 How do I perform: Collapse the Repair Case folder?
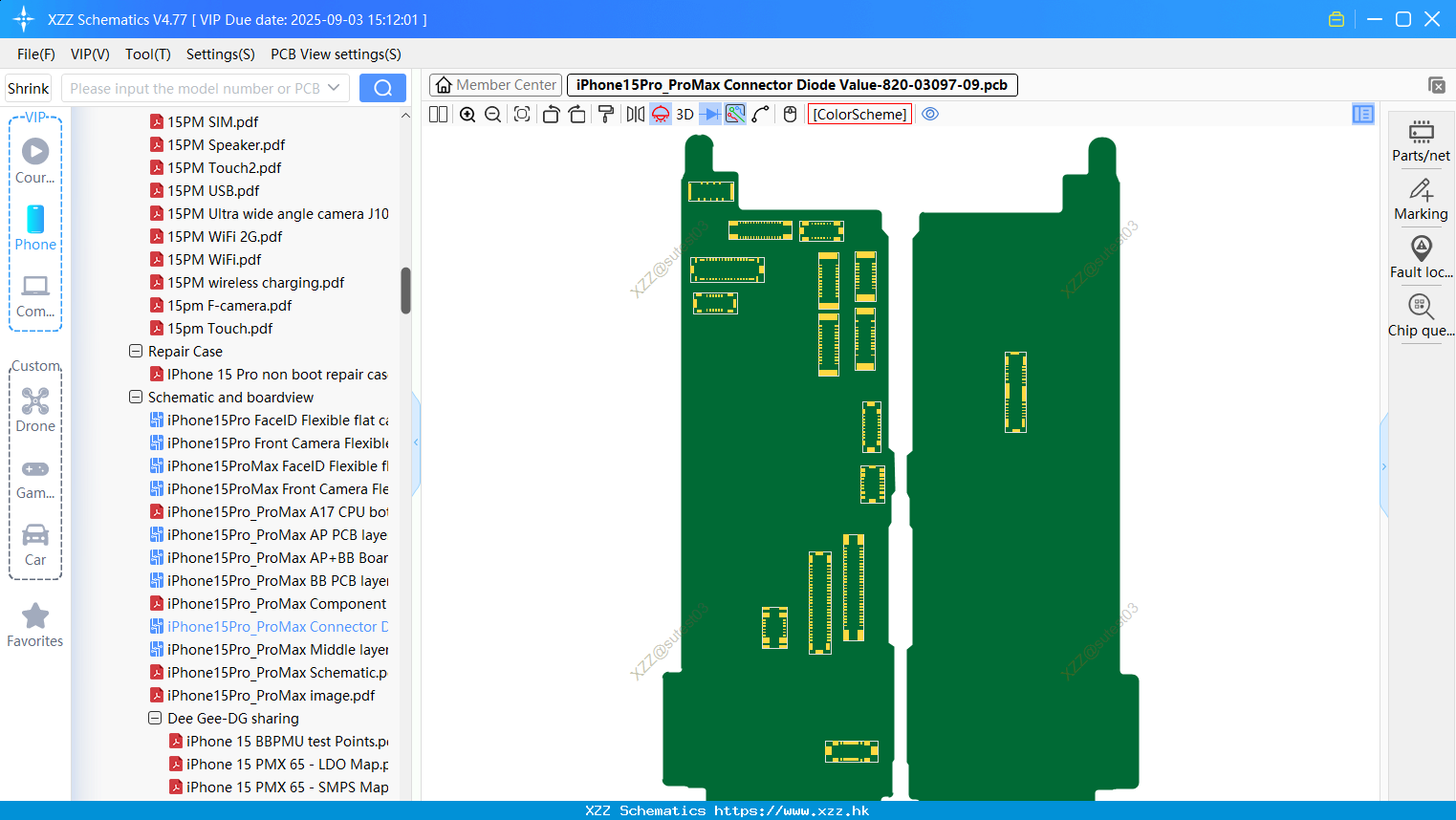[x=136, y=351]
